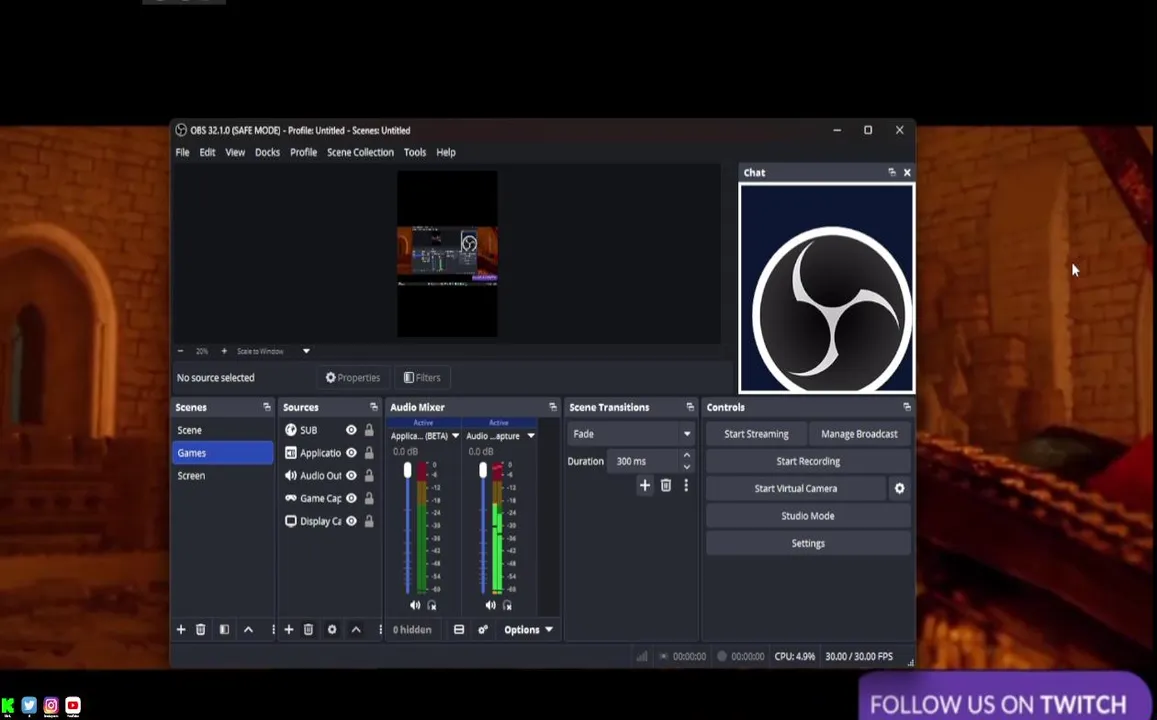Undock the Scene Transitions panel
Viewport: 1157px width, 720px height.
tap(690, 407)
